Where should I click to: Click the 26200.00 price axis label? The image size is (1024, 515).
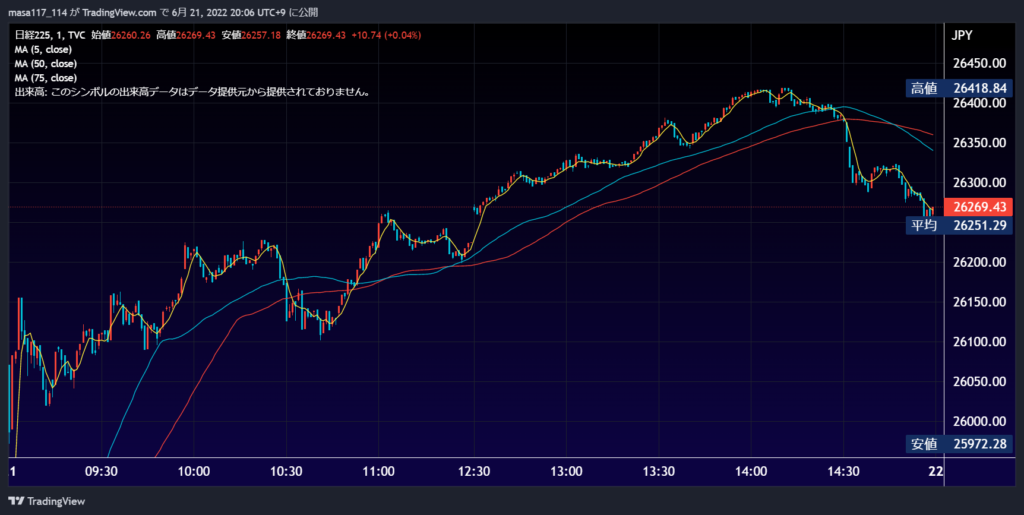pos(978,262)
